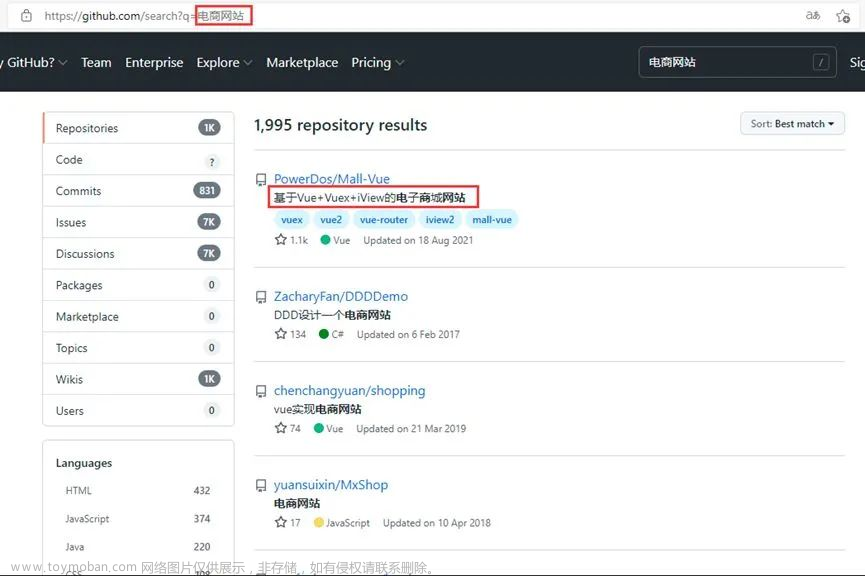Viewport: 865px width, 576px height.
Task: Open the Enterprise page from header
Action: tap(154, 62)
